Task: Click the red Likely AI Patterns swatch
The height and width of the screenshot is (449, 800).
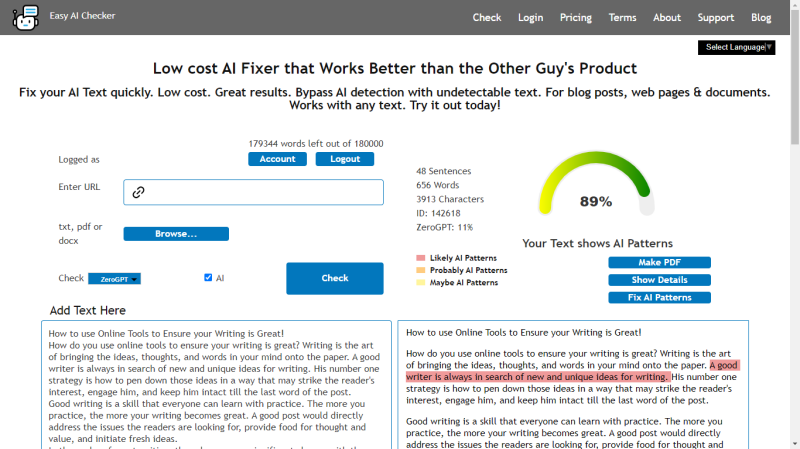Action: pyautogui.click(x=421, y=258)
